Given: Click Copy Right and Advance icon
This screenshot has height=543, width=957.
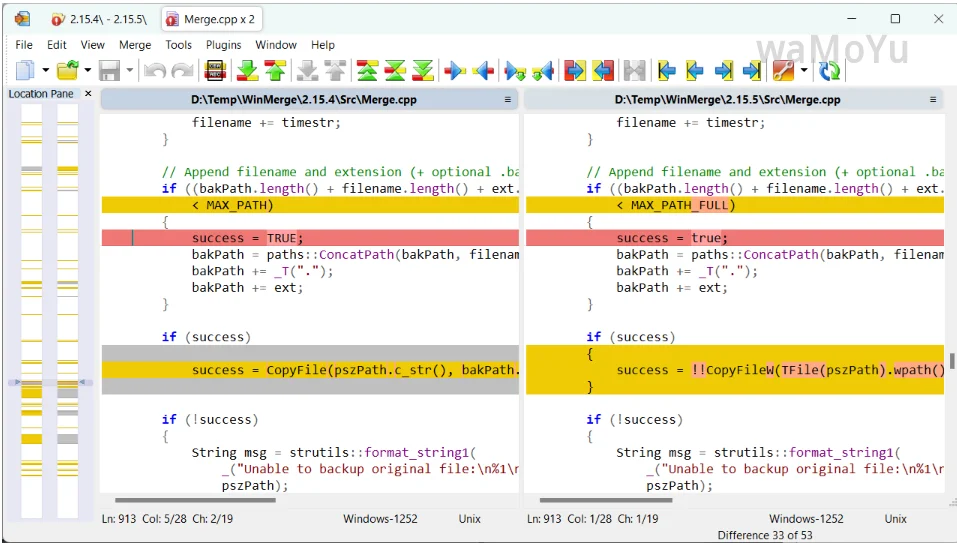Looking at the screenshot, I should point(515,71).
